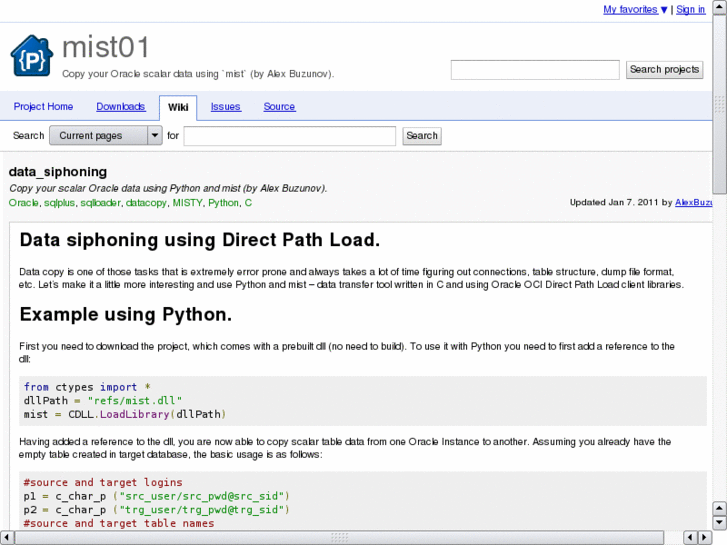Click the wiki Search button

(422, 136)
